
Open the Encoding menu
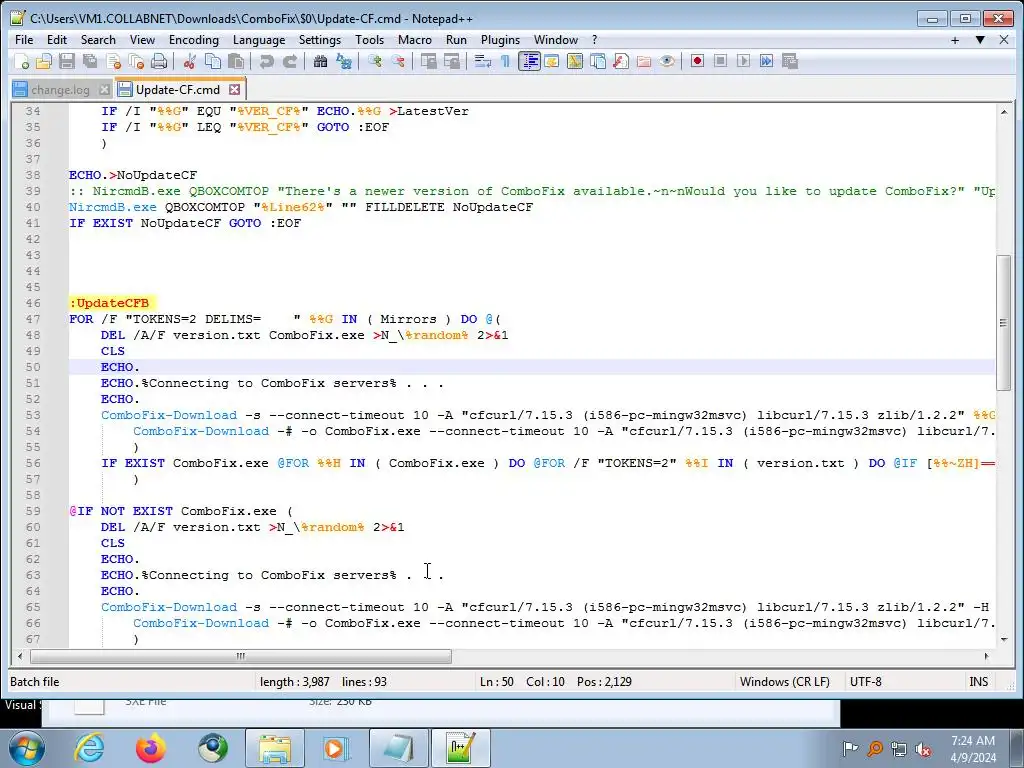194,40
